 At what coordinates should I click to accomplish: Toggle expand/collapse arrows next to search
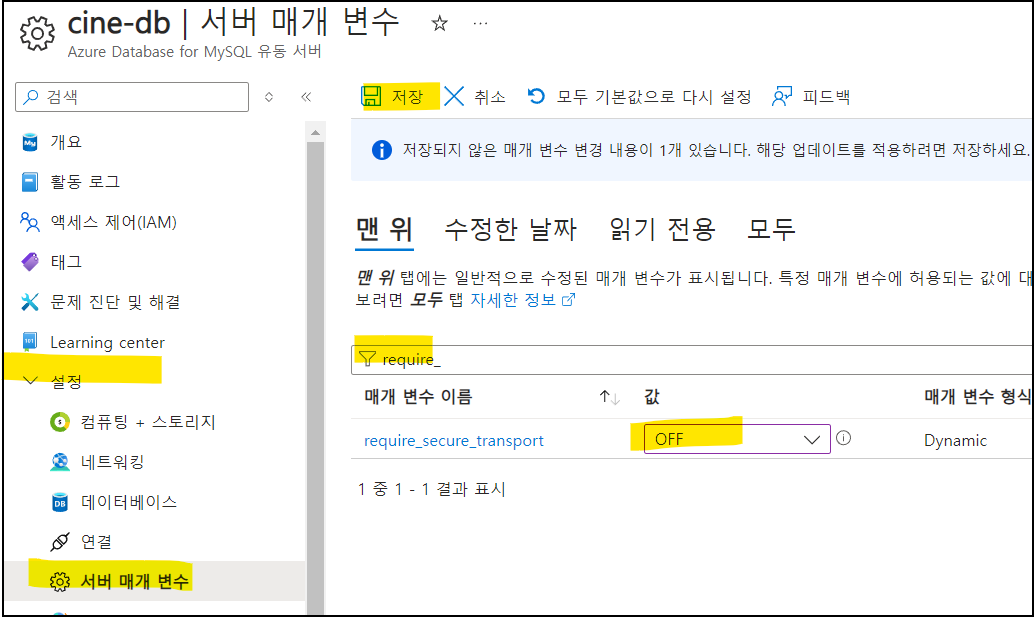coord(269,97)
